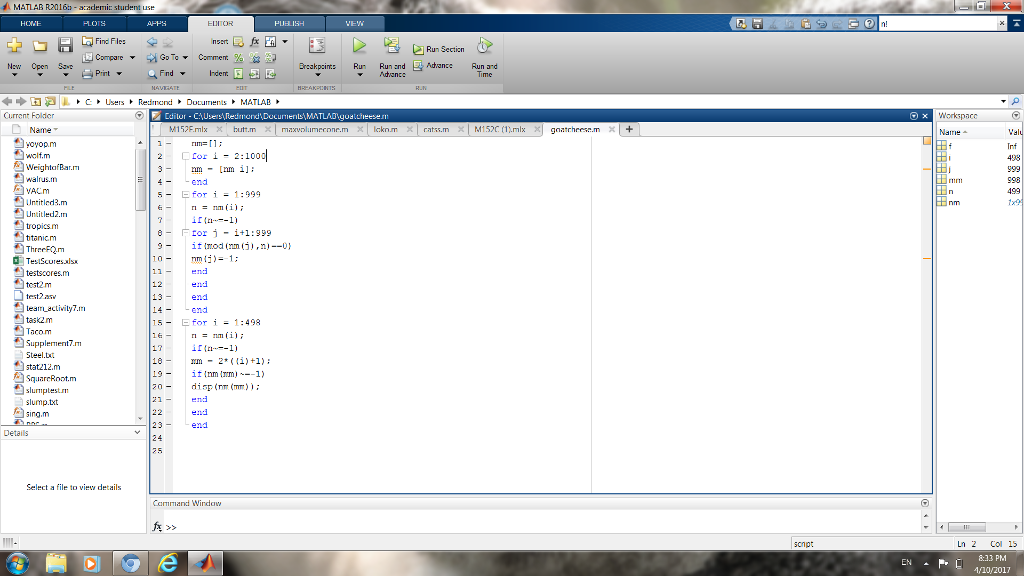Screen dimensions: 1024x576
Task: Clear the documentation search field
Action: click(1002, 24)
